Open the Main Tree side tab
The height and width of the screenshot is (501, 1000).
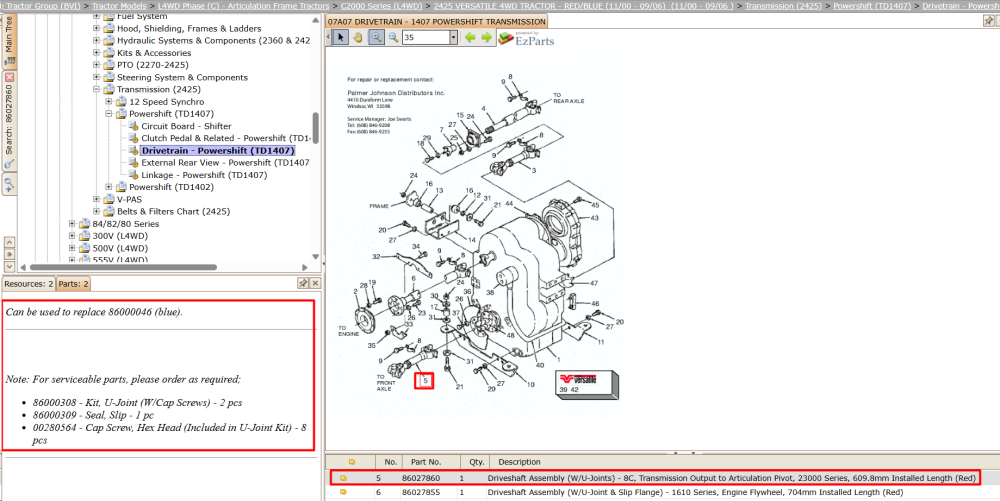(x=9, y=41)
